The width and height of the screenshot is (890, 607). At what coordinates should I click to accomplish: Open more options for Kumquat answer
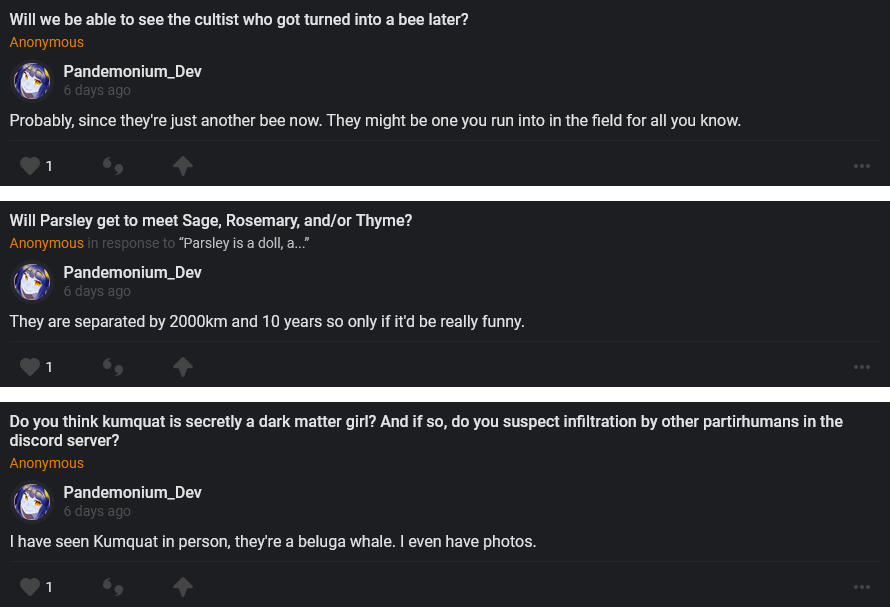click(862, 587)
